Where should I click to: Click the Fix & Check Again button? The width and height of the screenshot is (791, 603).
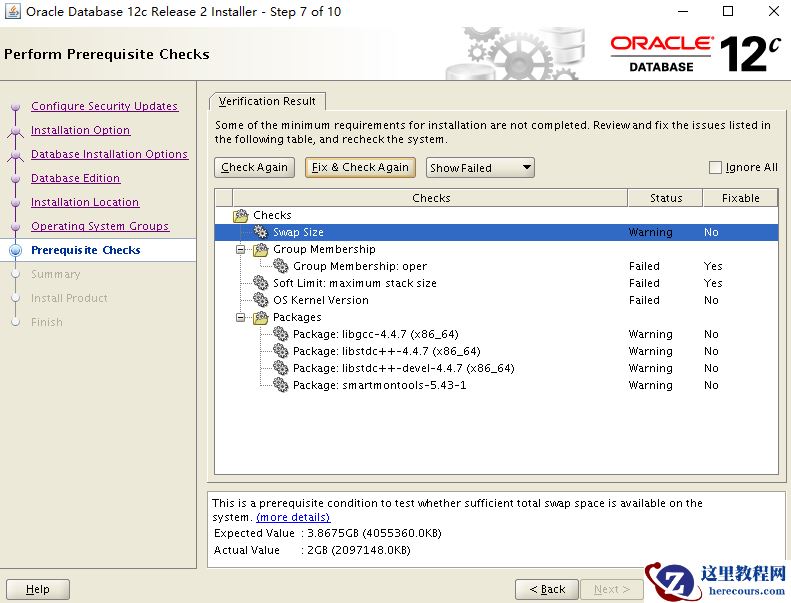coord(360,168)
